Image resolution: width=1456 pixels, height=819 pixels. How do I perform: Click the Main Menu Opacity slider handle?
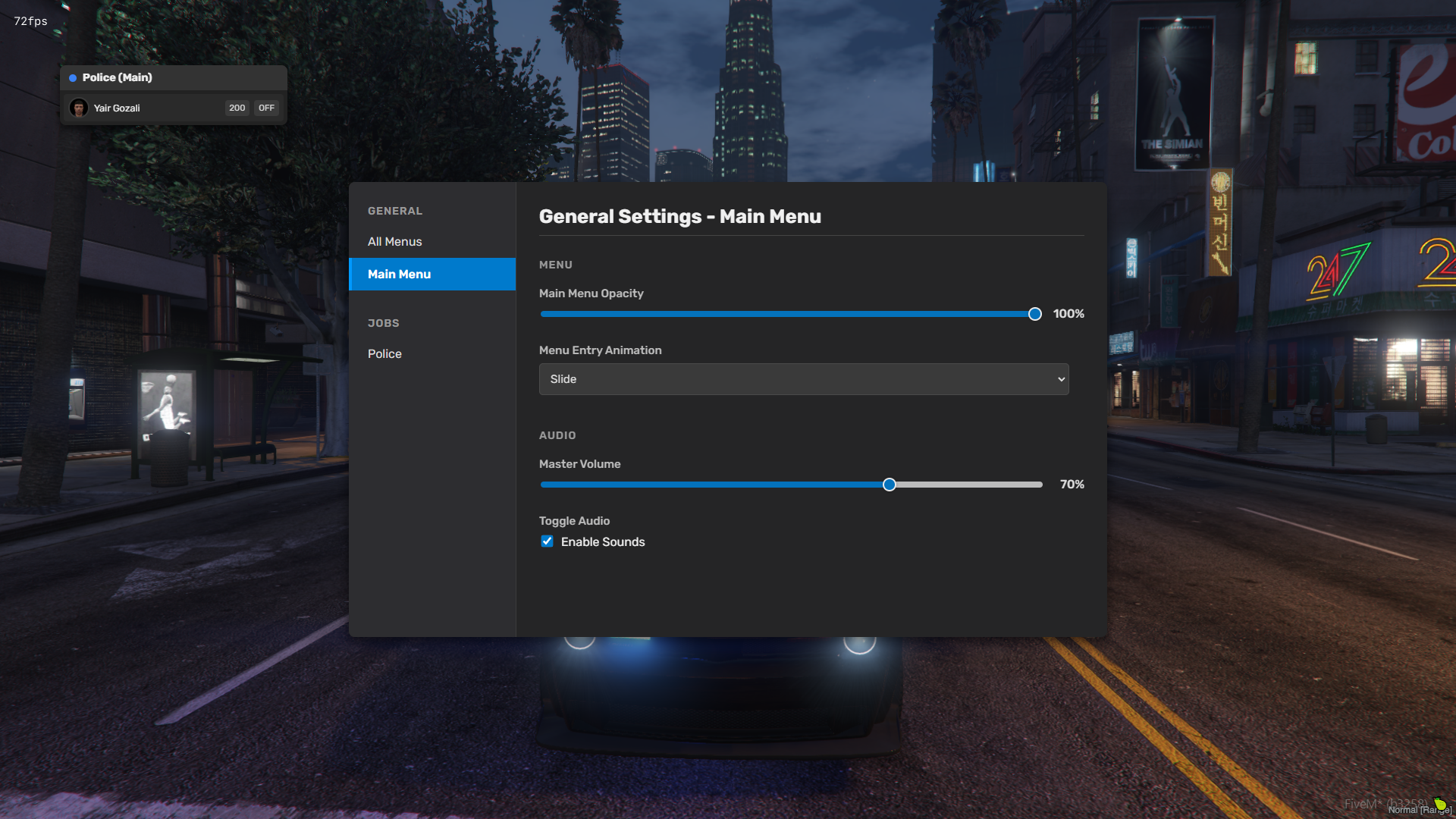(x=1035, y=314)
